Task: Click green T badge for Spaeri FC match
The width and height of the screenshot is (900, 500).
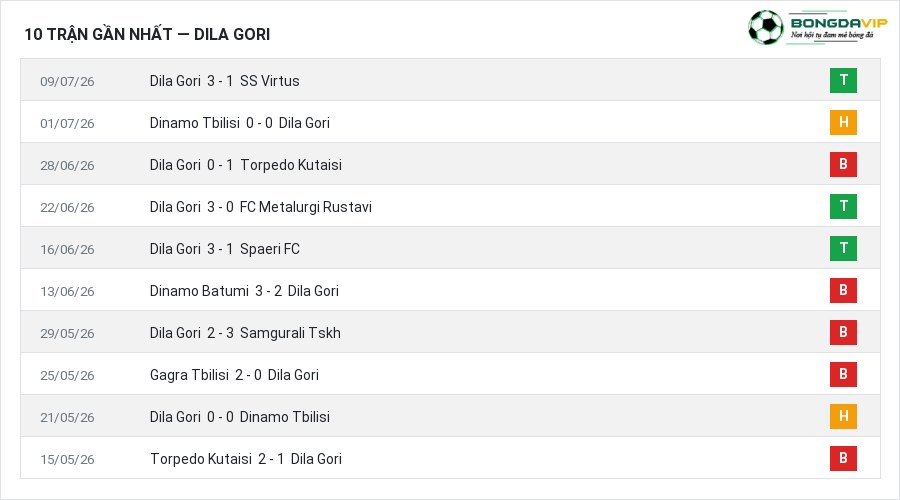Action: click(843, 248)
